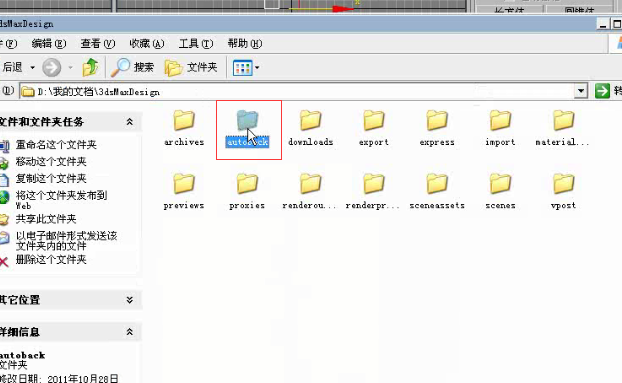Click 将这个文件夹发布到 Web link
Image resolution: width=622 pixels, height=383 pixels.
61,200
